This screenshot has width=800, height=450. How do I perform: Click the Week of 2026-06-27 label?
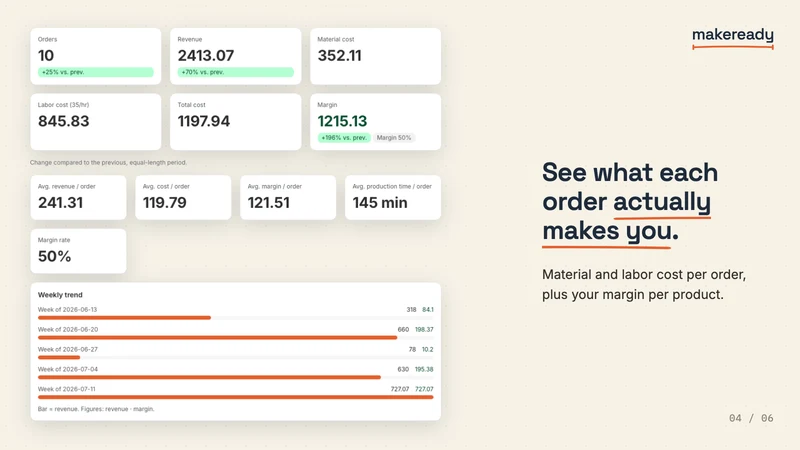point(67,349)
